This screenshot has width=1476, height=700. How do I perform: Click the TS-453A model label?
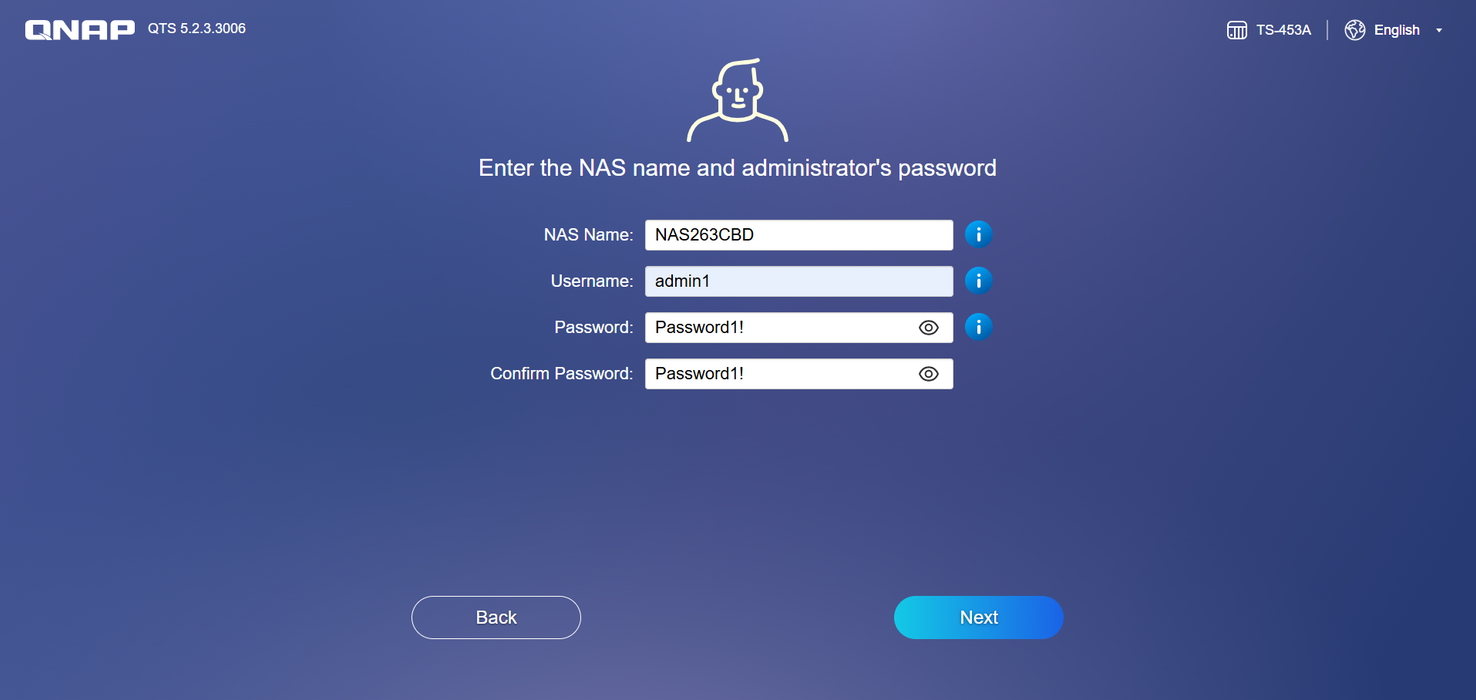click(1284, 30)
